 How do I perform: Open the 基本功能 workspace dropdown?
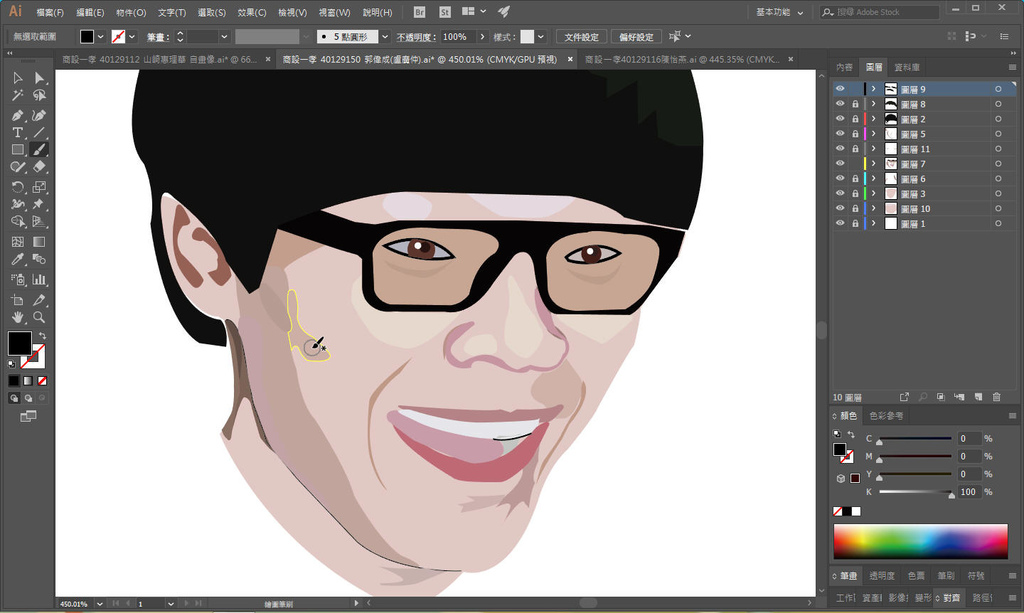click(779, 12)
